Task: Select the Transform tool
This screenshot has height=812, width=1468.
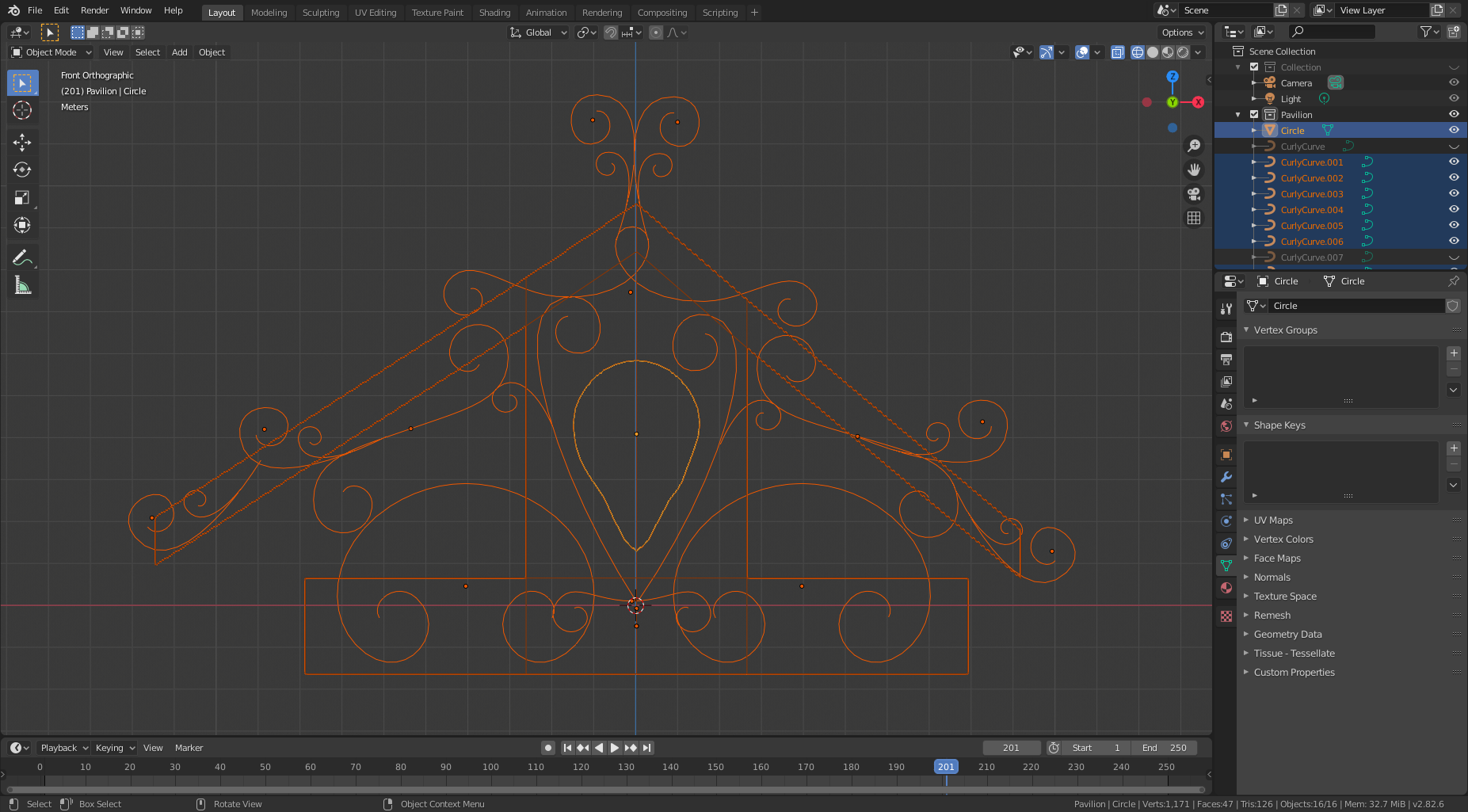Action: pos(22,225)
